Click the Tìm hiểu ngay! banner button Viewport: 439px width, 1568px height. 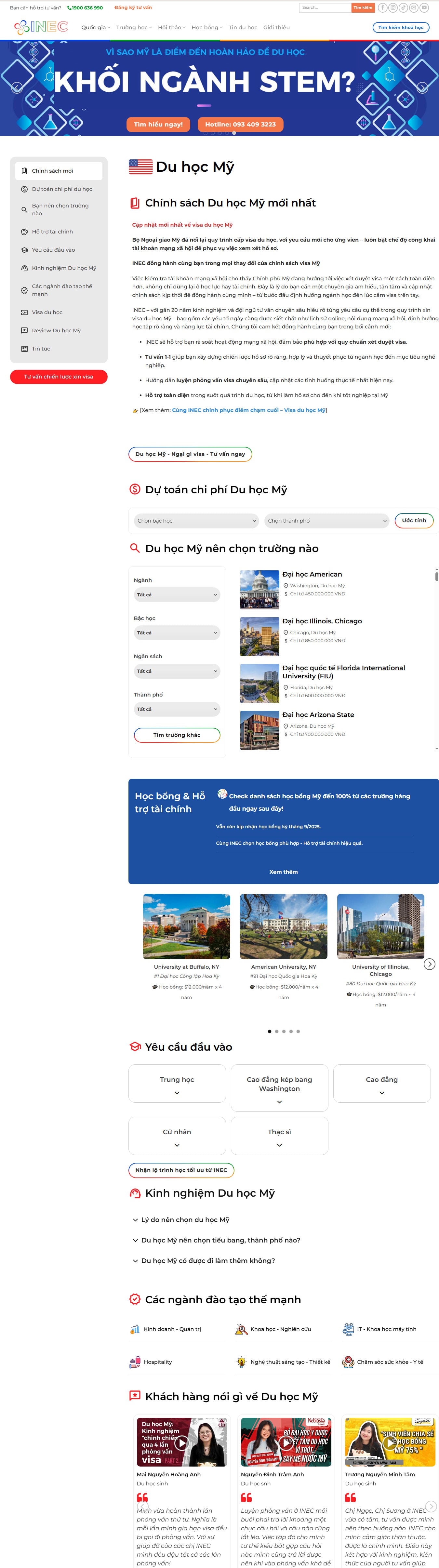pos(158,124)
